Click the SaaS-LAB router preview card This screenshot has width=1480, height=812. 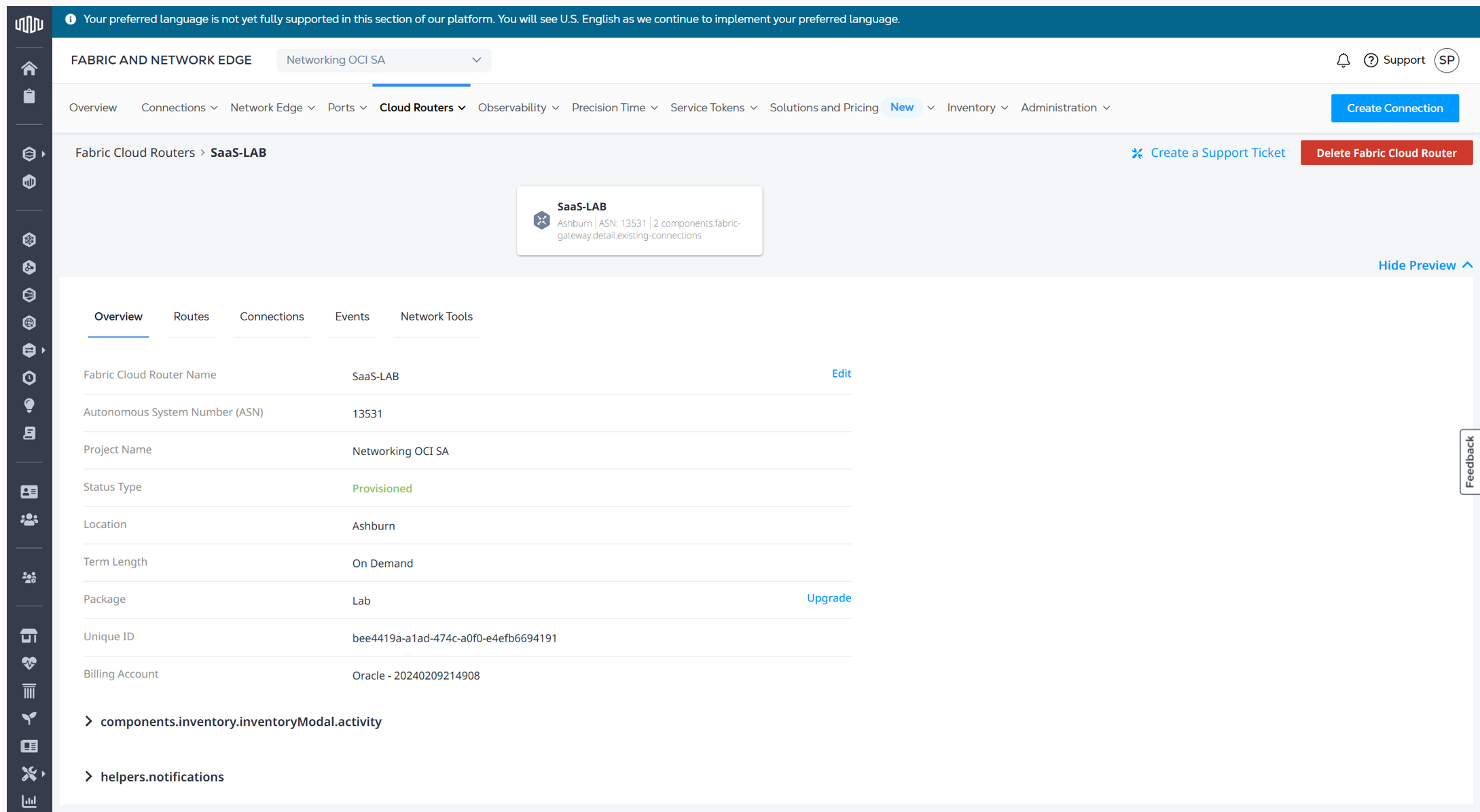click(639, 221)
